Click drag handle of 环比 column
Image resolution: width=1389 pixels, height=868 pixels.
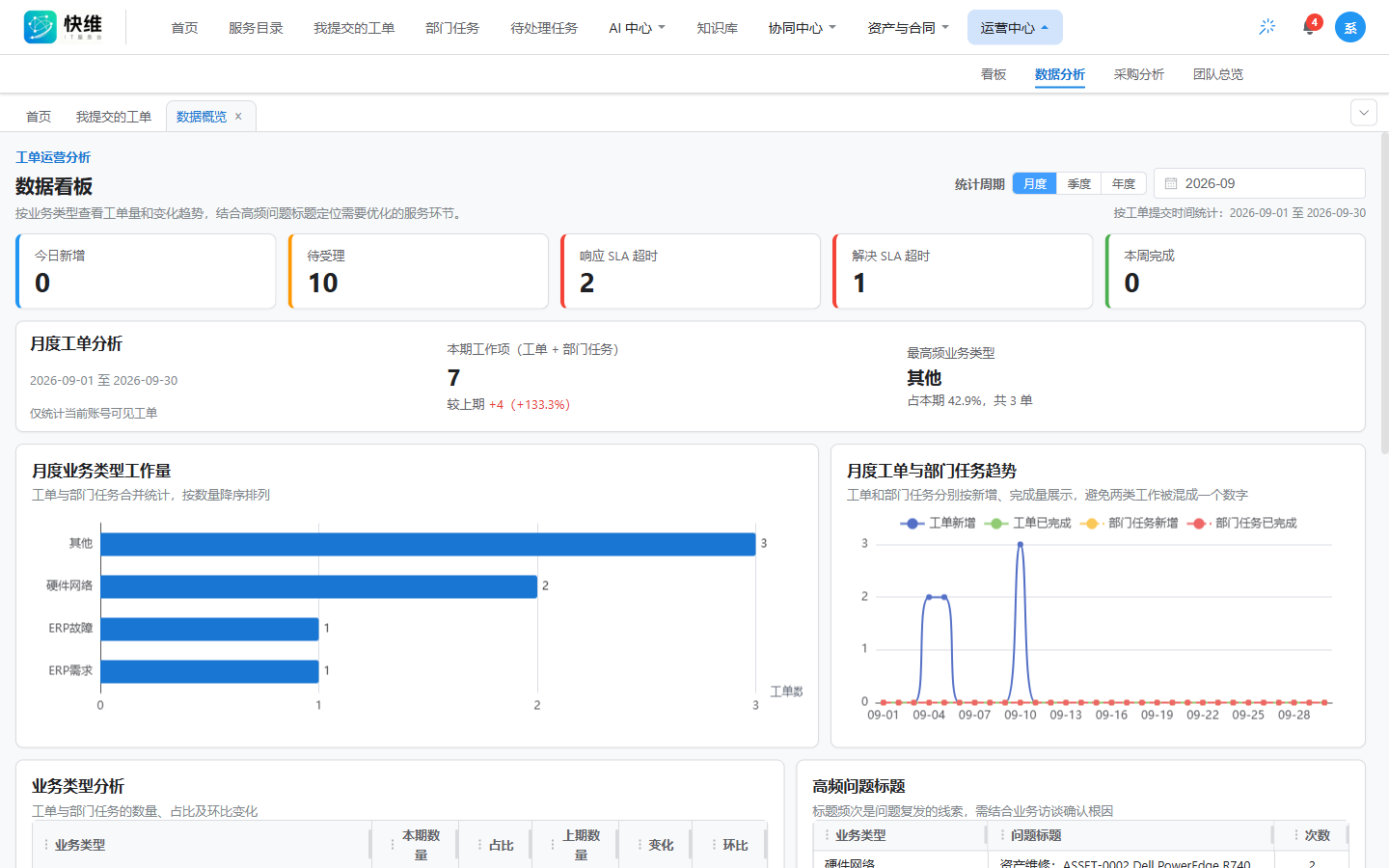click(x=714, y=845)
